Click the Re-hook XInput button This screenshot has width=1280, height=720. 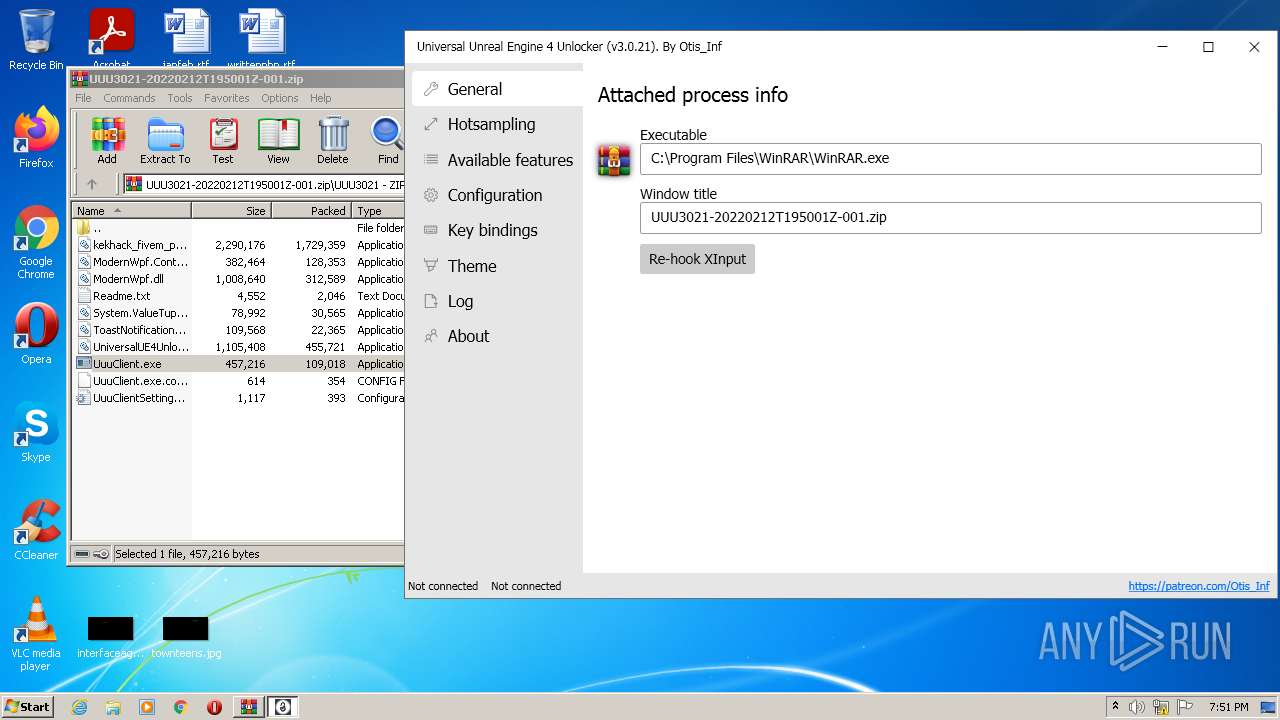click(x=697, y=259)
